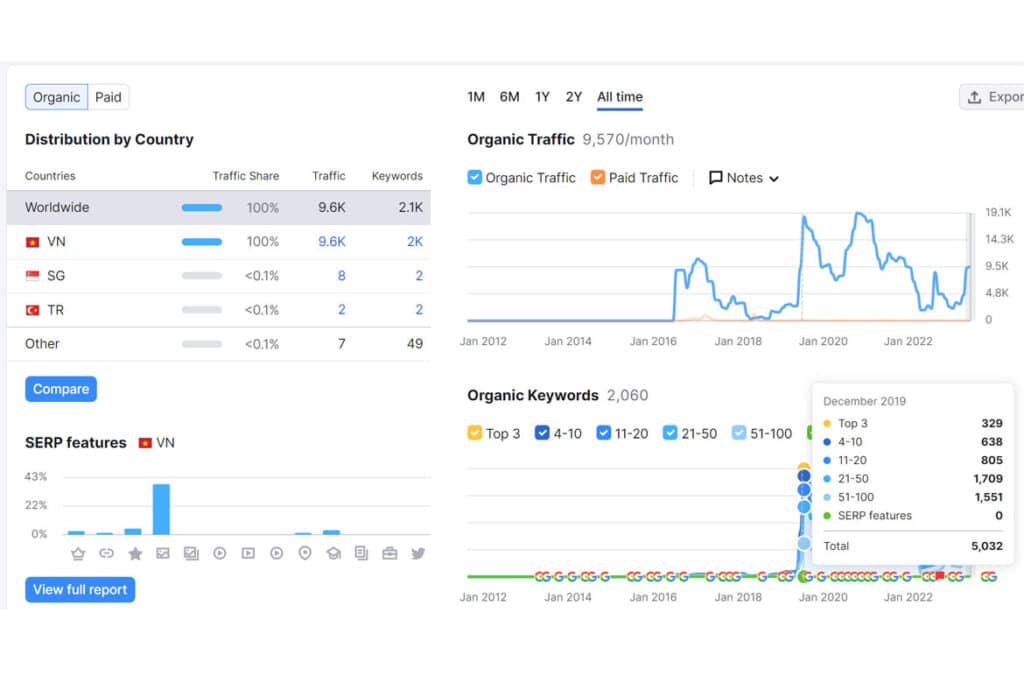The image size is (1024, 683).
Task: Click the Vietnam flag beside SERP features heading
Action: (x=145, y=443)
